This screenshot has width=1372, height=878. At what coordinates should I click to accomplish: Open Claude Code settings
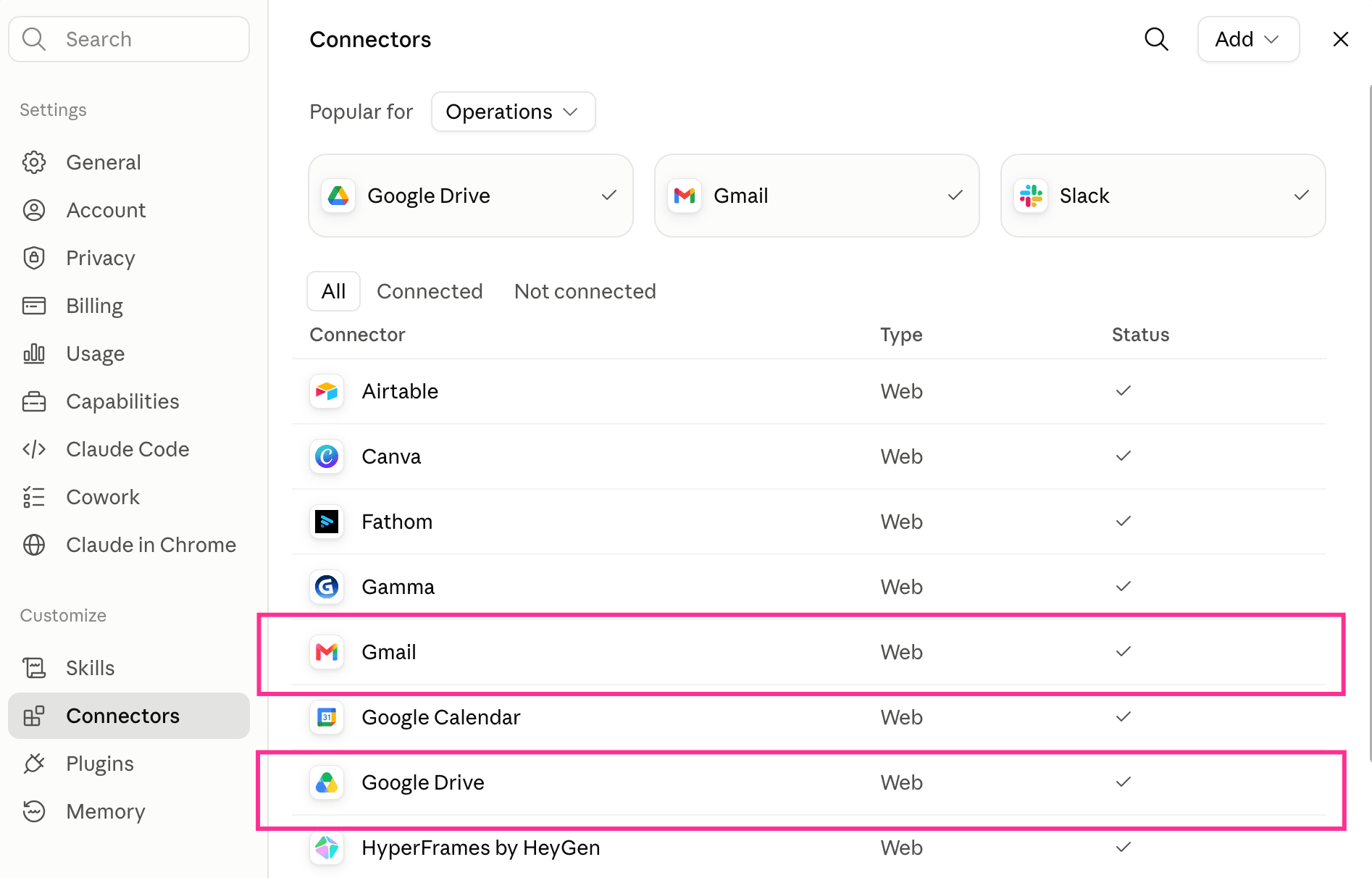tap(129, 449)
